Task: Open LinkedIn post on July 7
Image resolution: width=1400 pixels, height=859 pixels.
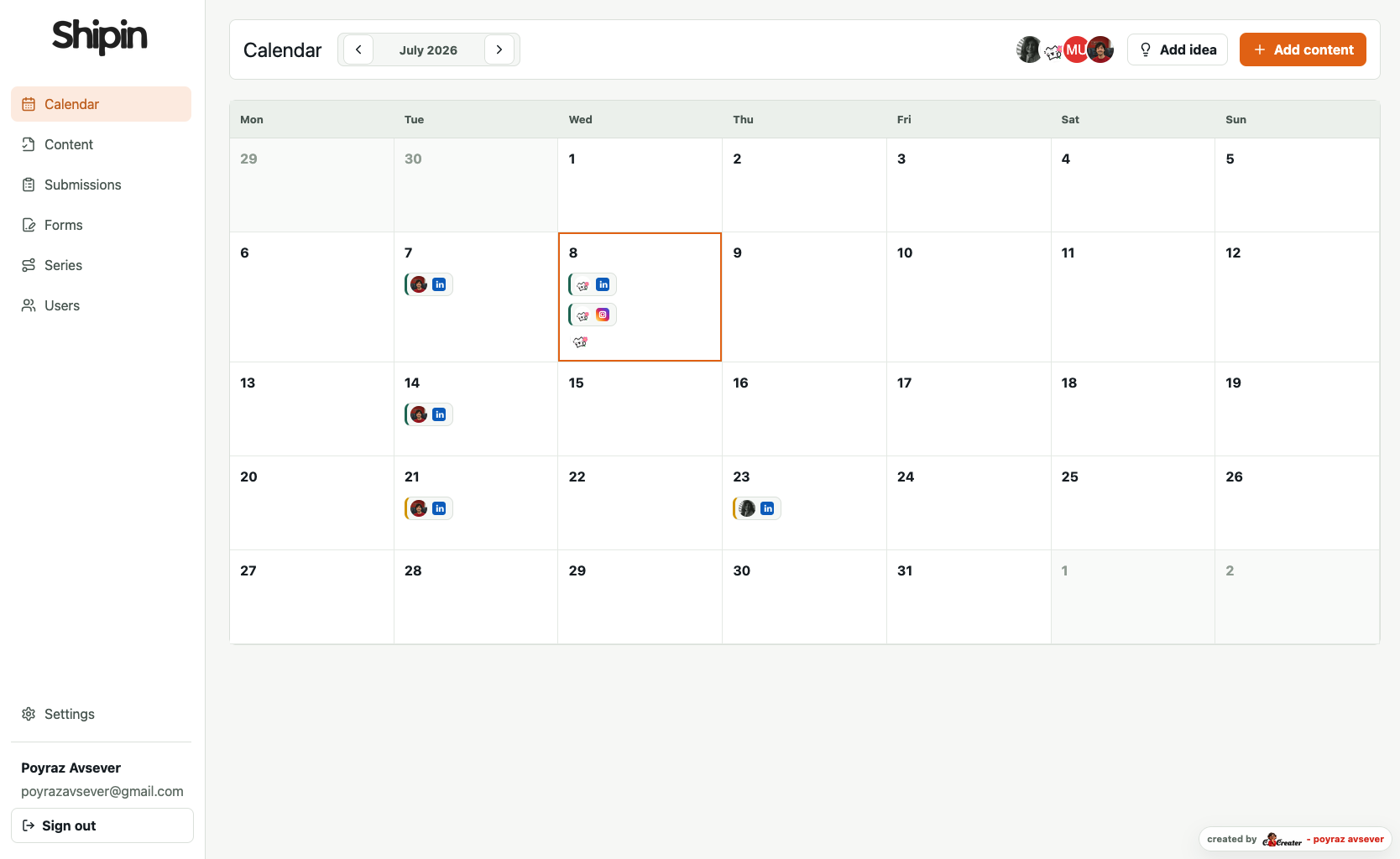Action: 429,284
